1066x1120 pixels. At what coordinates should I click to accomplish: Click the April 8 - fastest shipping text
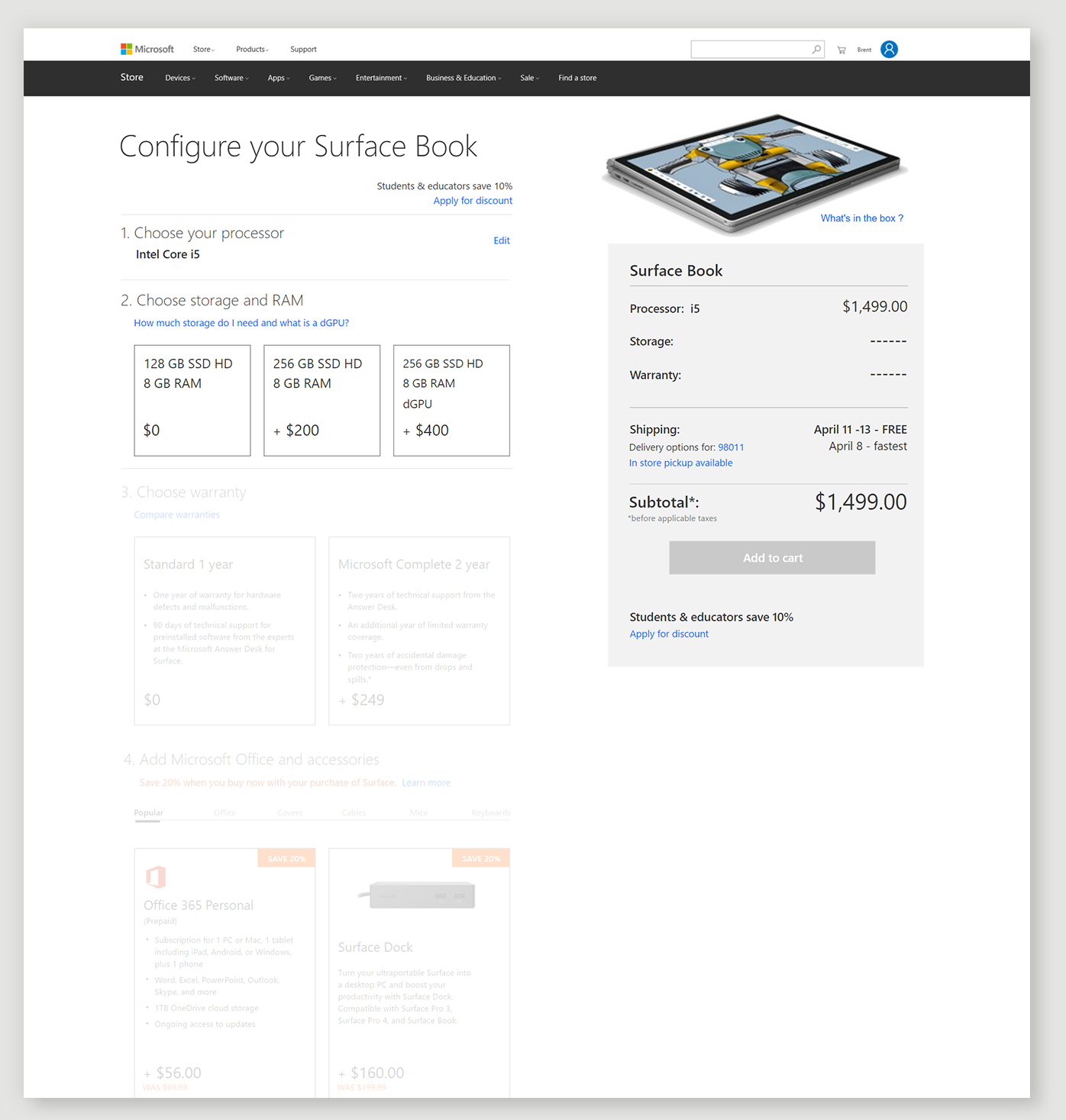868,446
